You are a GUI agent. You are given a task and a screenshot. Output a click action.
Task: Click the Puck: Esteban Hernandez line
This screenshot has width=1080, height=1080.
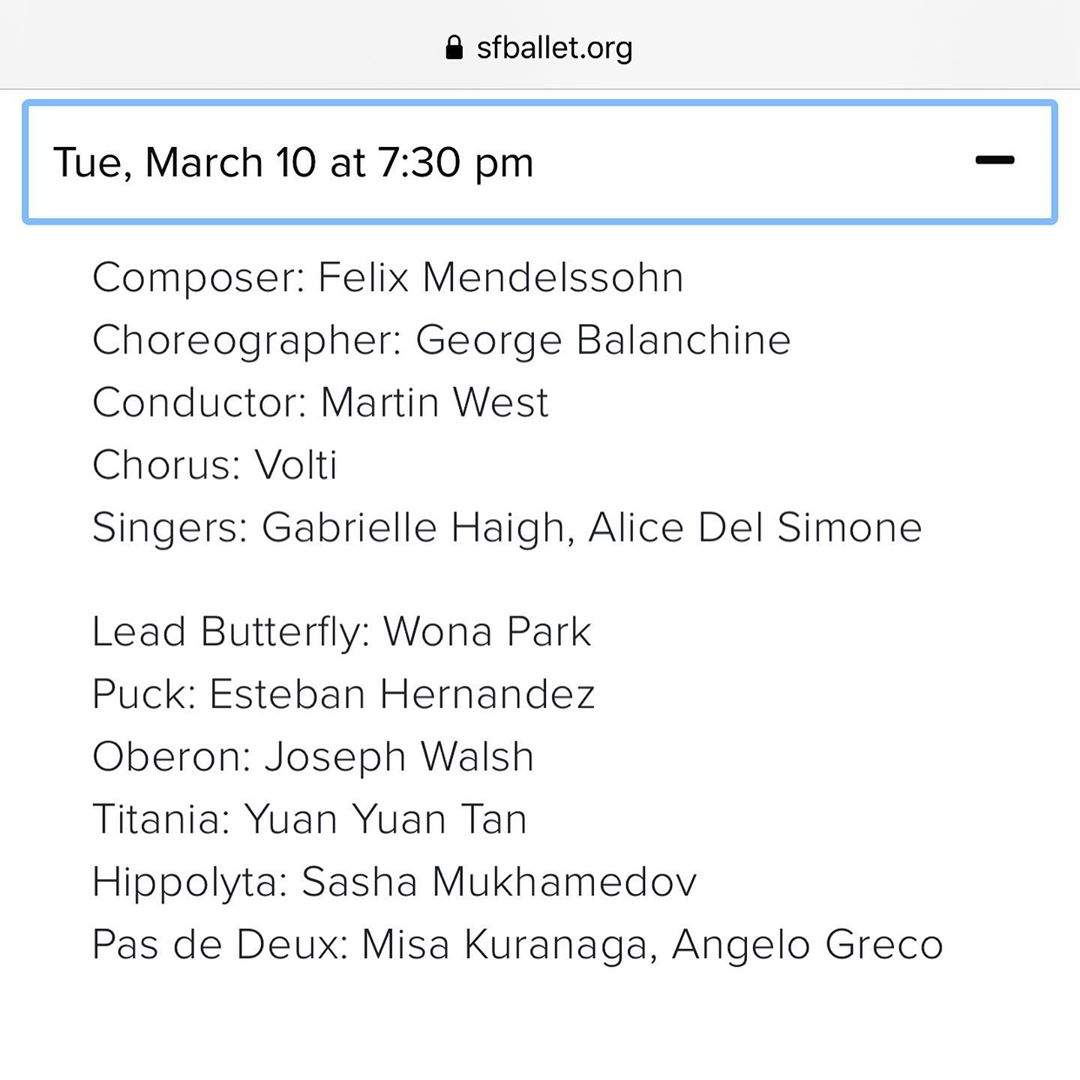[343, 694]
